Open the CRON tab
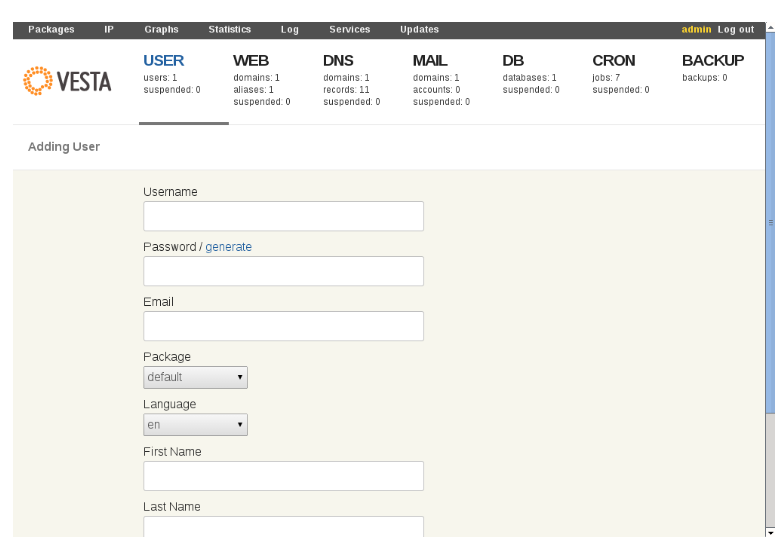The height and width of the screenshot is (555, 782). pyautogui.click(x=613, y=61)
